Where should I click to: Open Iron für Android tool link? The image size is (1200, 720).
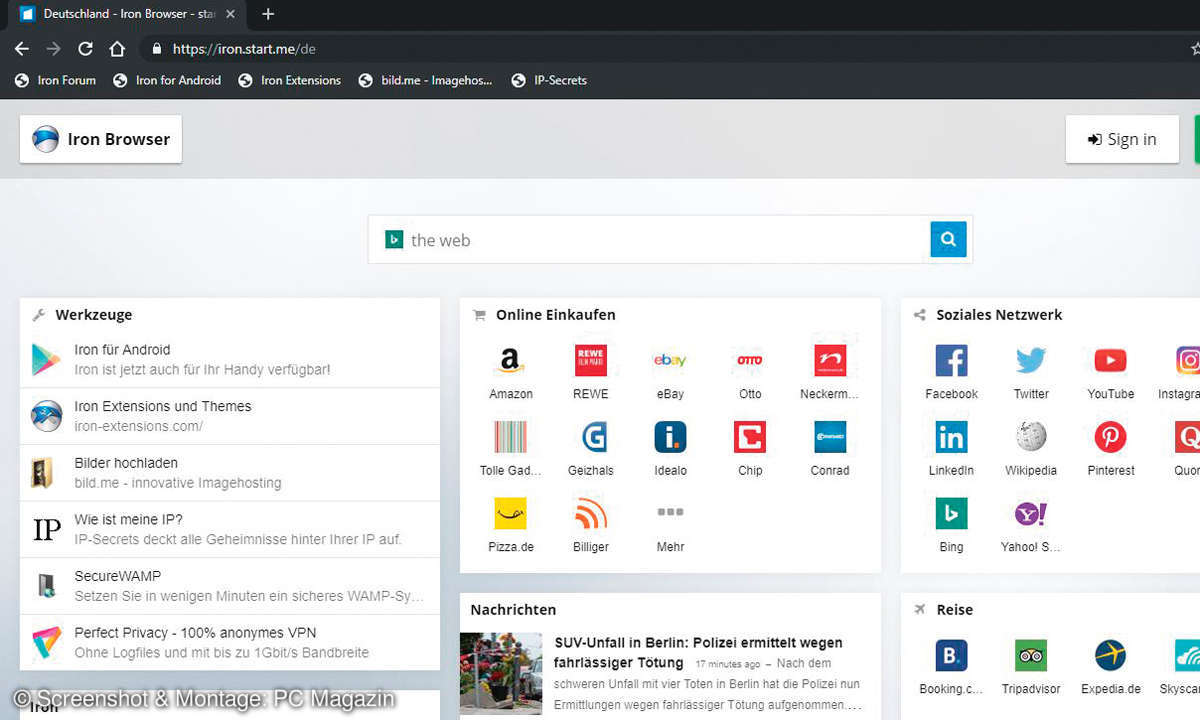pyautogui.click(x=230, y=359)
